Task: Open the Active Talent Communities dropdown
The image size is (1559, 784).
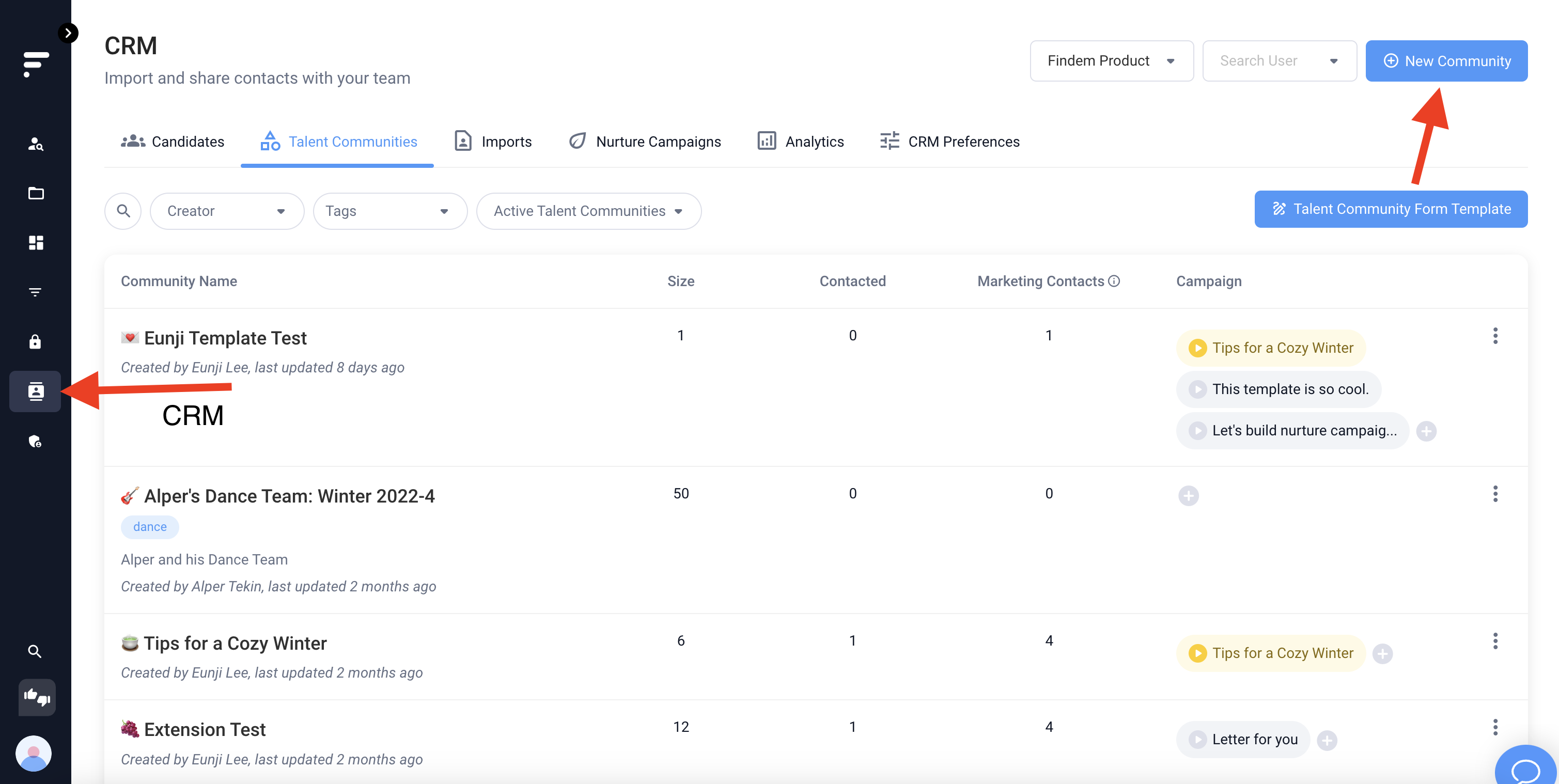Action: click(x=589, y=211)
